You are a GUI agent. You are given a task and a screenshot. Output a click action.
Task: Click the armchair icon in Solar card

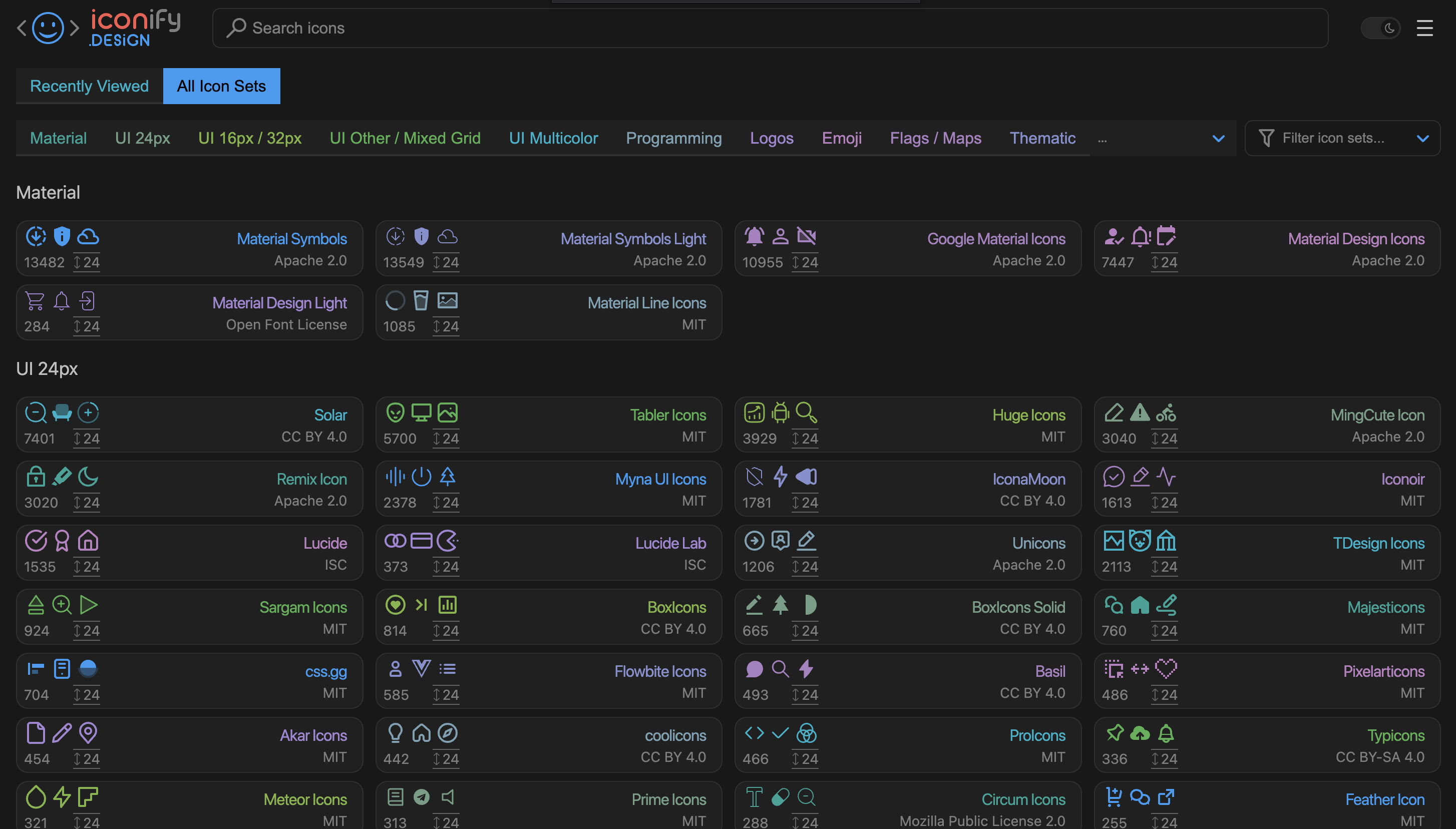click(x=62, y=413)
